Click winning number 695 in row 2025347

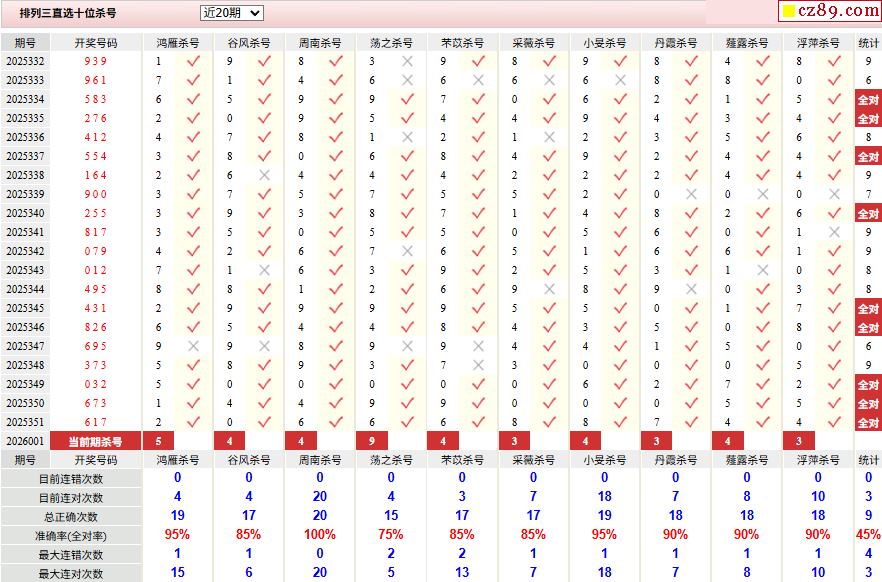95,346
